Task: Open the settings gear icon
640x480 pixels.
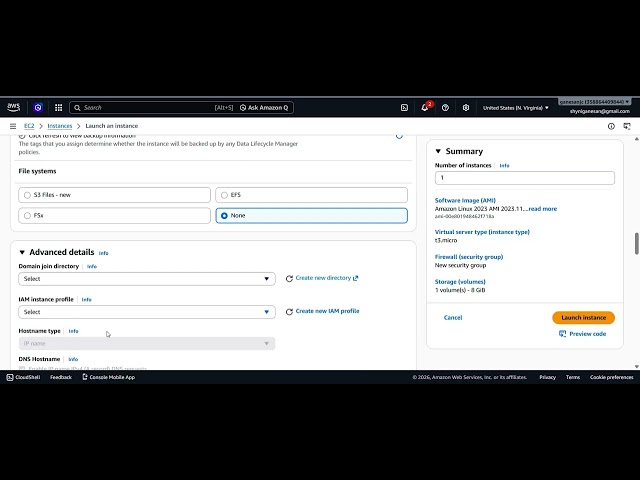Action: pos(466,108)
